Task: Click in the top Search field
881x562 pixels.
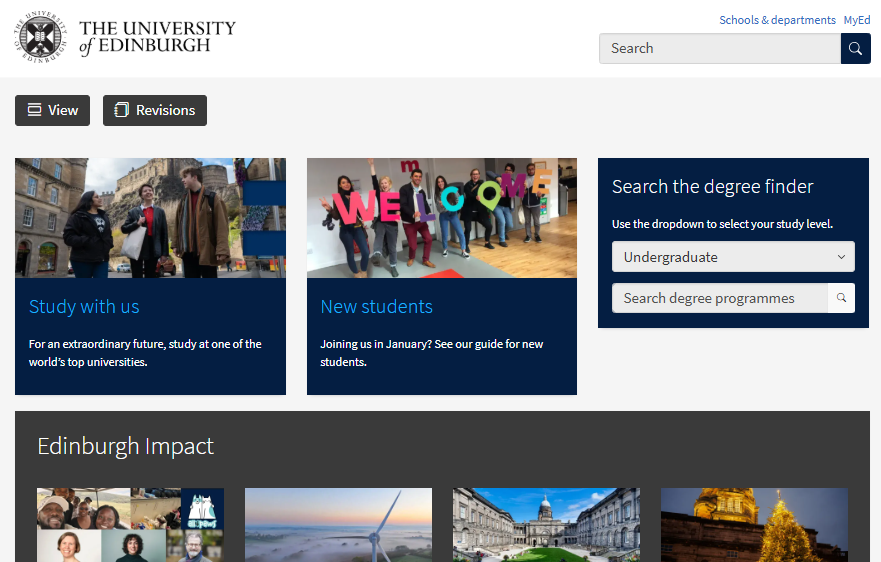Action: coord(720,48)
